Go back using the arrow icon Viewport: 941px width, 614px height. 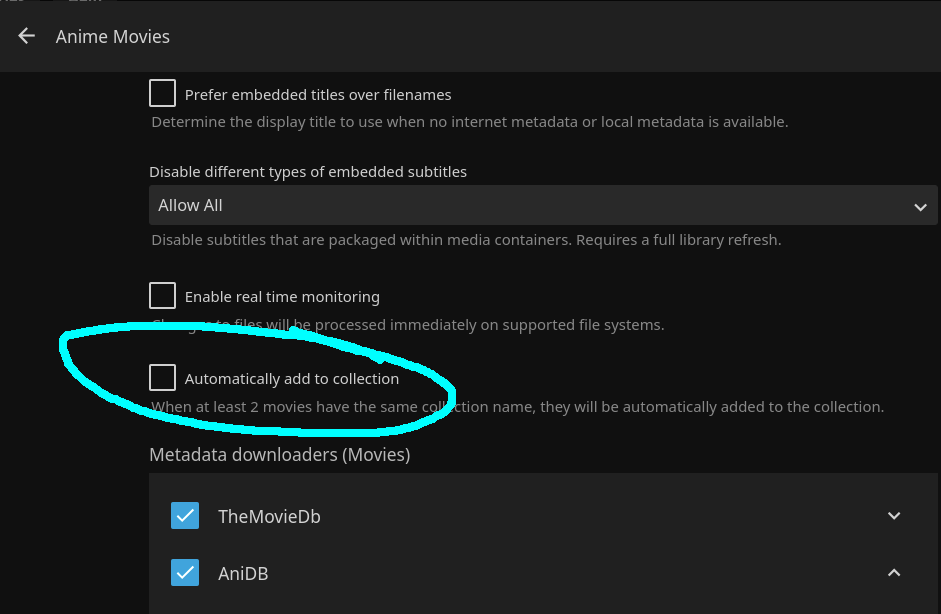pyautogui.click(x=27, y=36)
